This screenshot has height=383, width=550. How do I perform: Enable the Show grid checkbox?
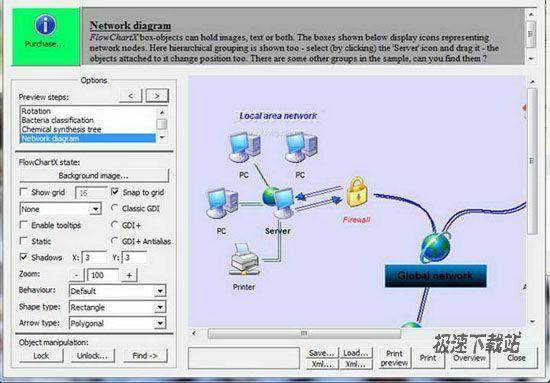pyautogui.click(x=24, y=192)
